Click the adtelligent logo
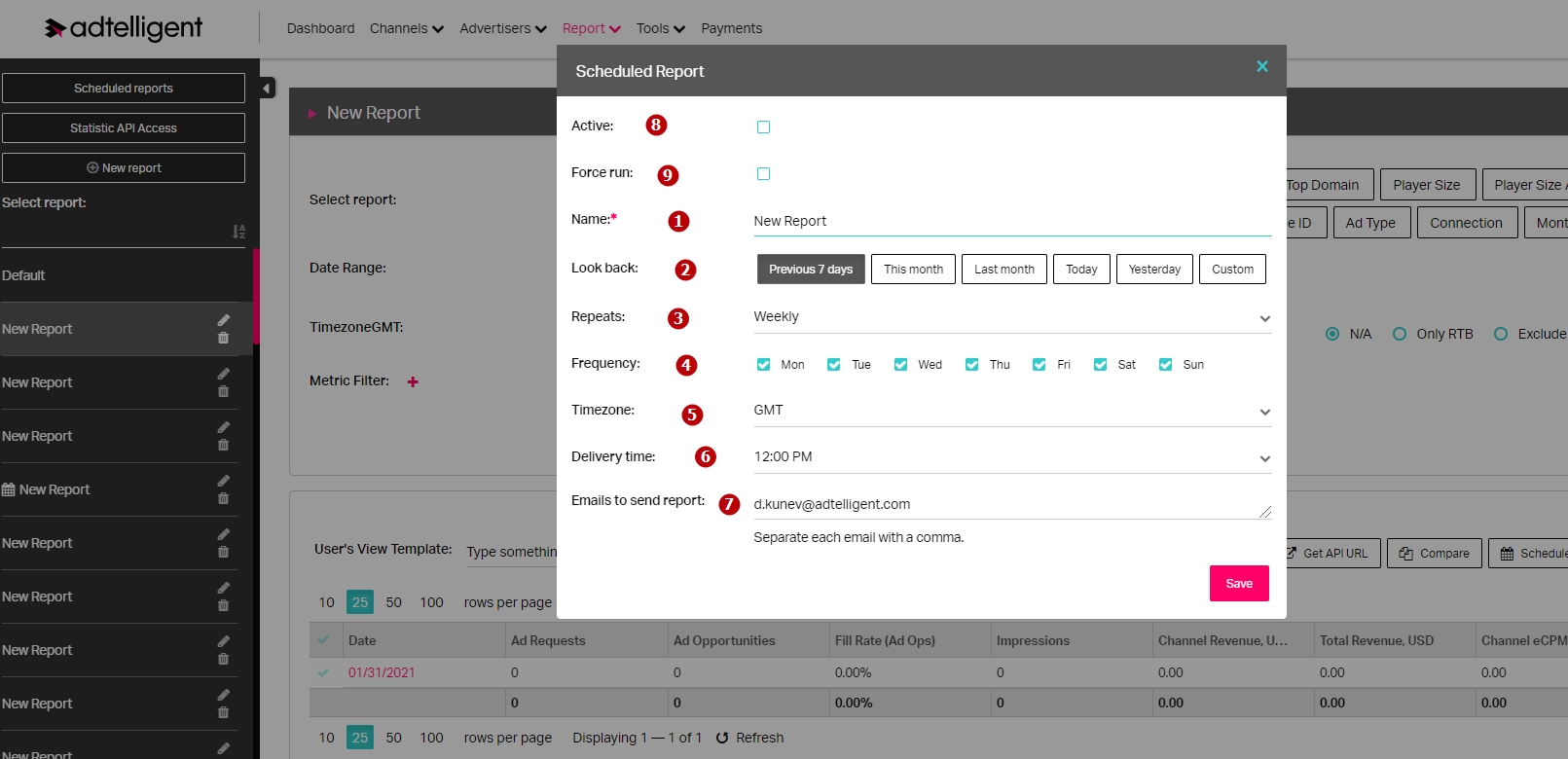This screenshot has width=1568, height=759. pos(124,28)
